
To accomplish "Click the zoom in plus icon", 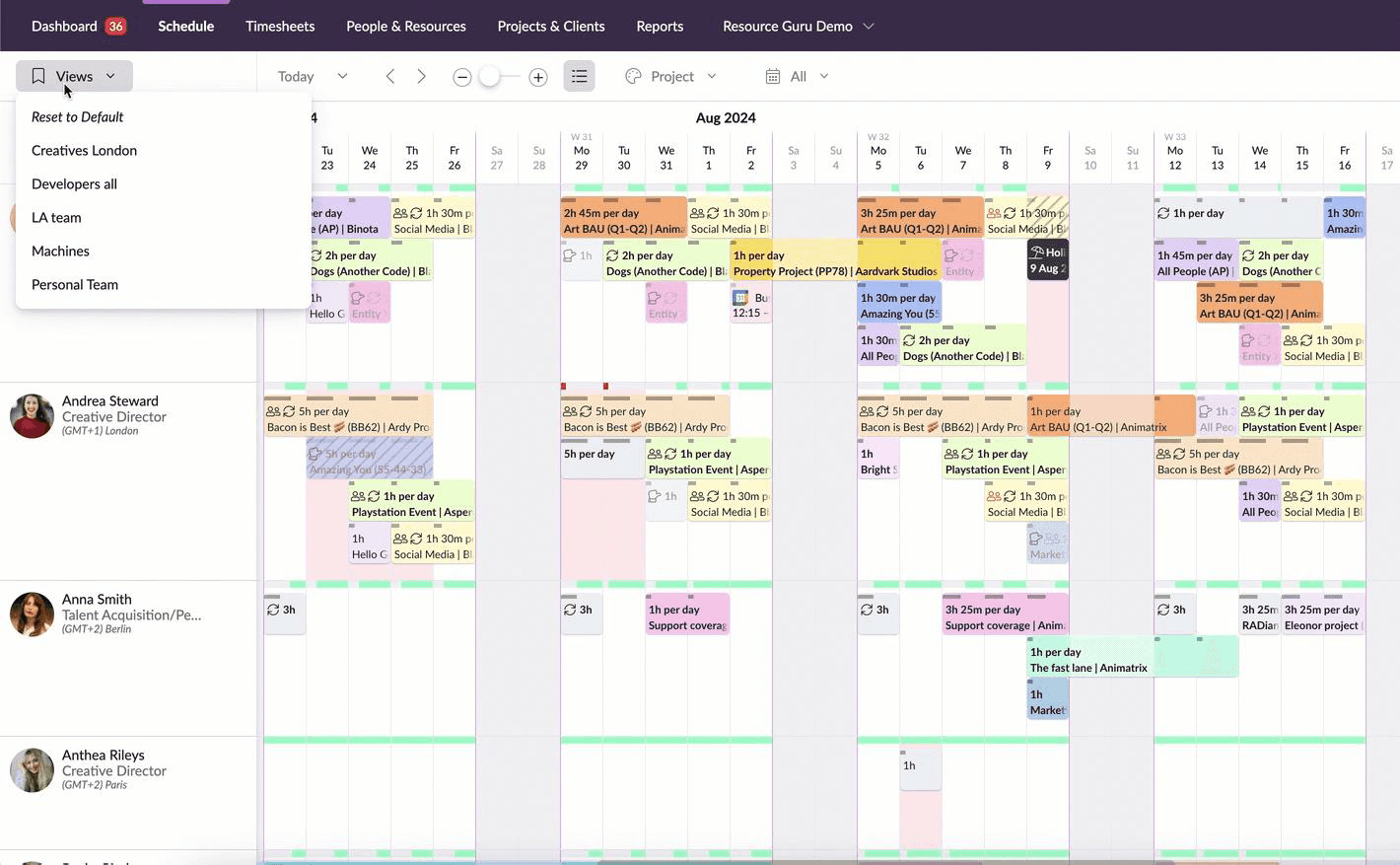I will 538,77.
